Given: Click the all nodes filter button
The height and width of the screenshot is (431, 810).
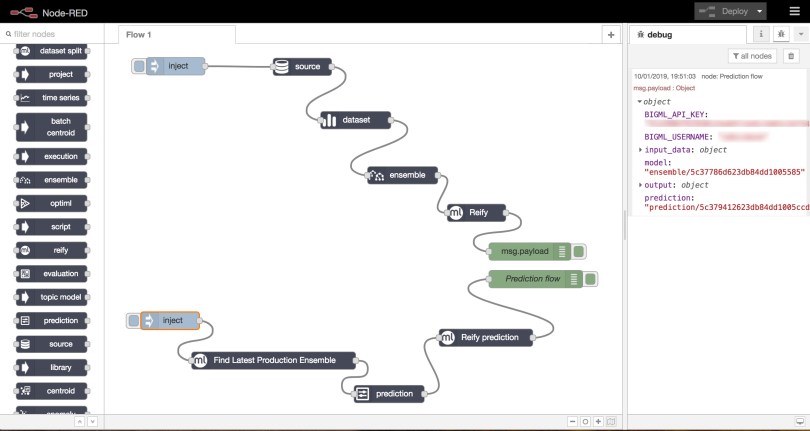Looking at the screenshot, I should click(752, 56).
